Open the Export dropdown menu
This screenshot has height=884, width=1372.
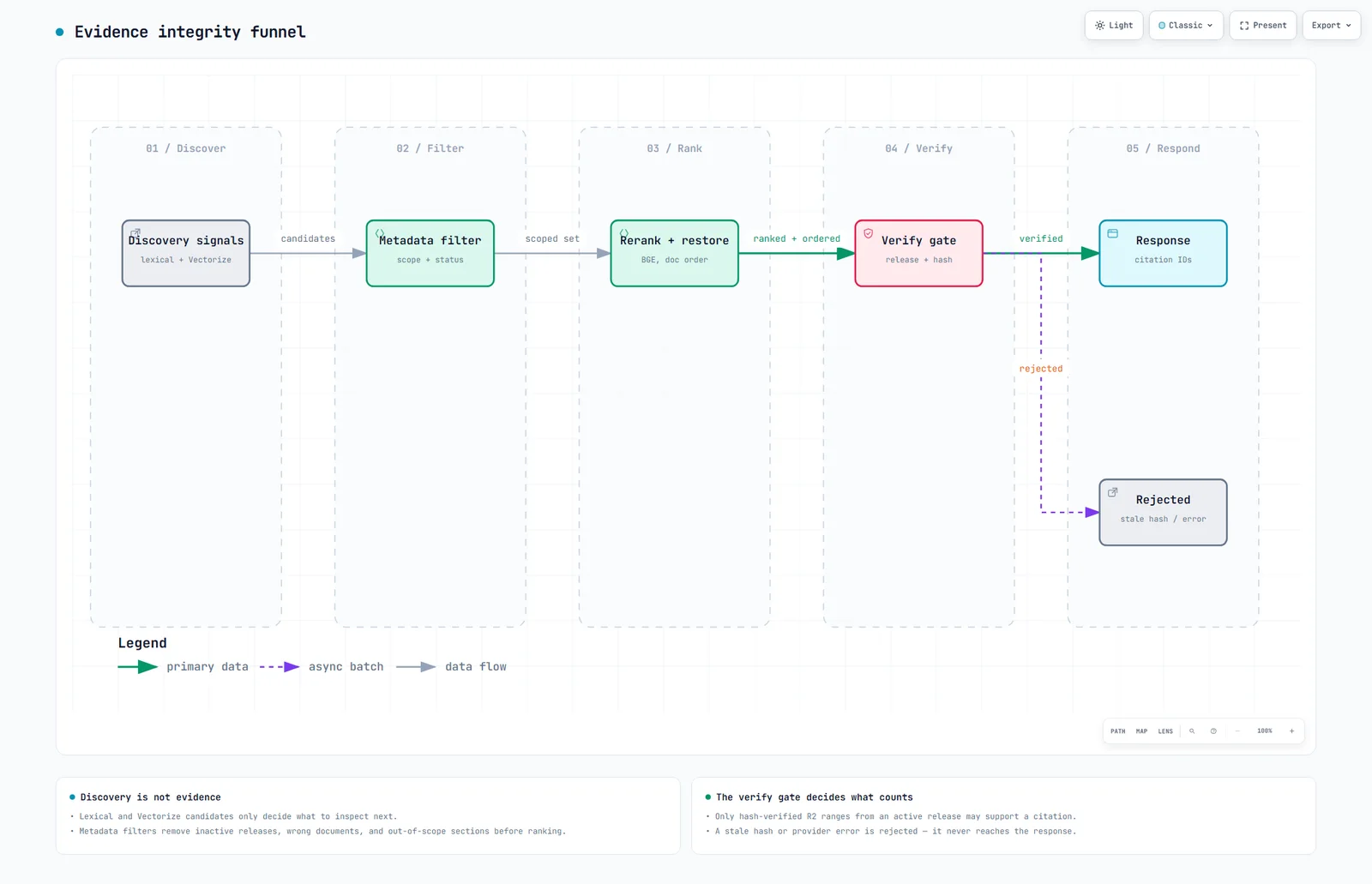(x=1331, y=26)
